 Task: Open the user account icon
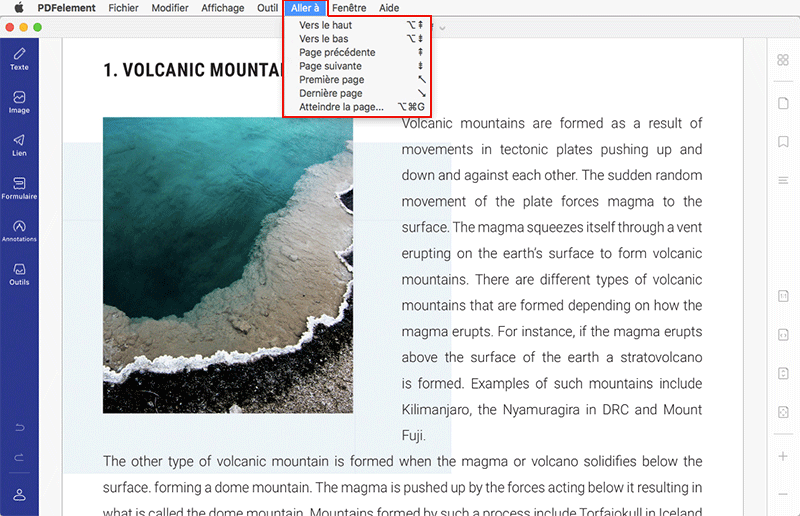(19, 495)
